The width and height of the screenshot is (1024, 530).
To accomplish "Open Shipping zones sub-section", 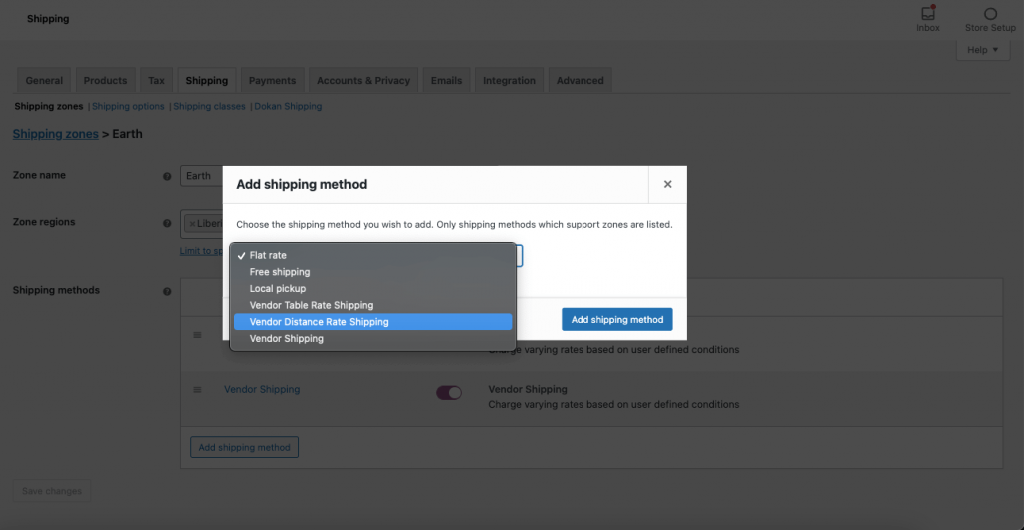I will pos(49,106).
